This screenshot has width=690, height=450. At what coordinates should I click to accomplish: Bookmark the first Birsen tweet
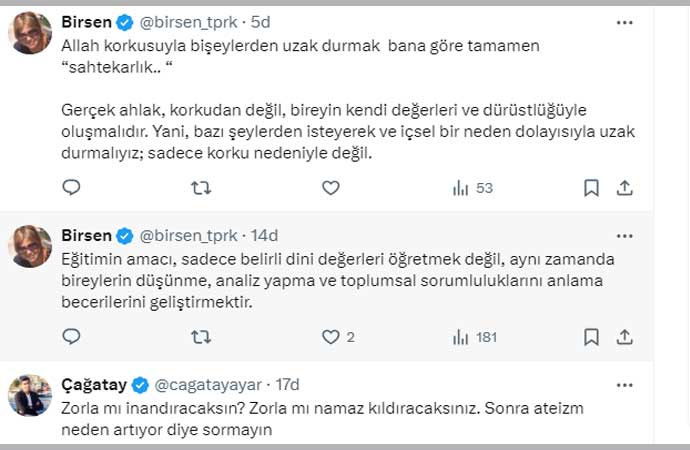591,187
